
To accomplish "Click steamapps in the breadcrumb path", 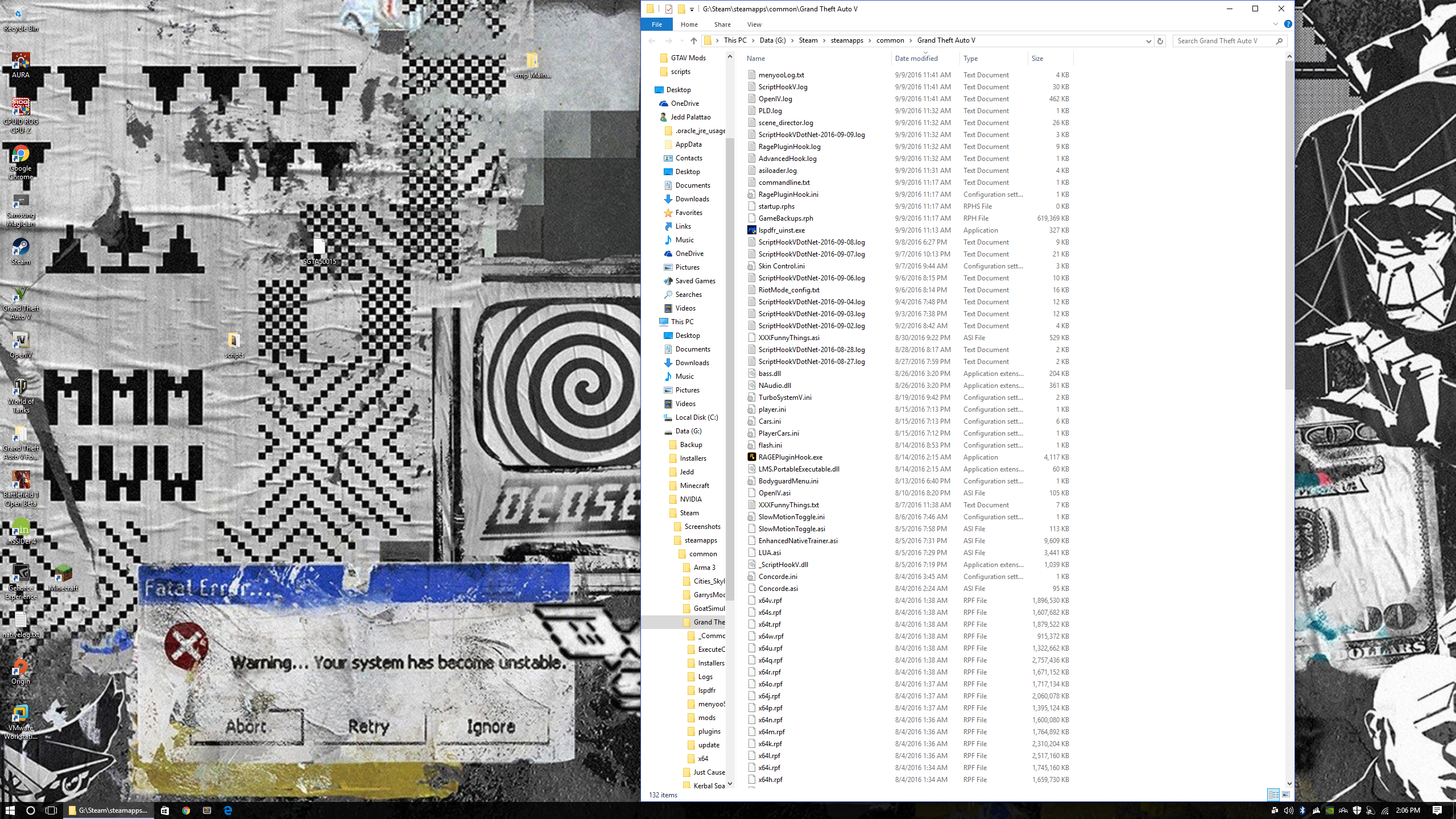I will pos(846,40).
